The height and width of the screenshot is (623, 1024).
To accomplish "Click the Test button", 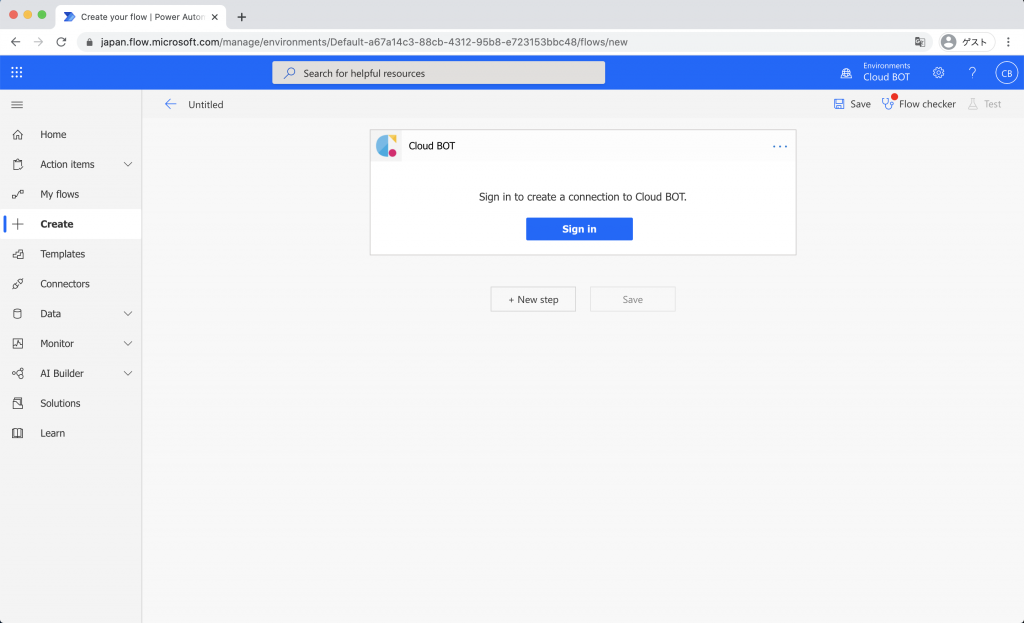I will (985, 104).
